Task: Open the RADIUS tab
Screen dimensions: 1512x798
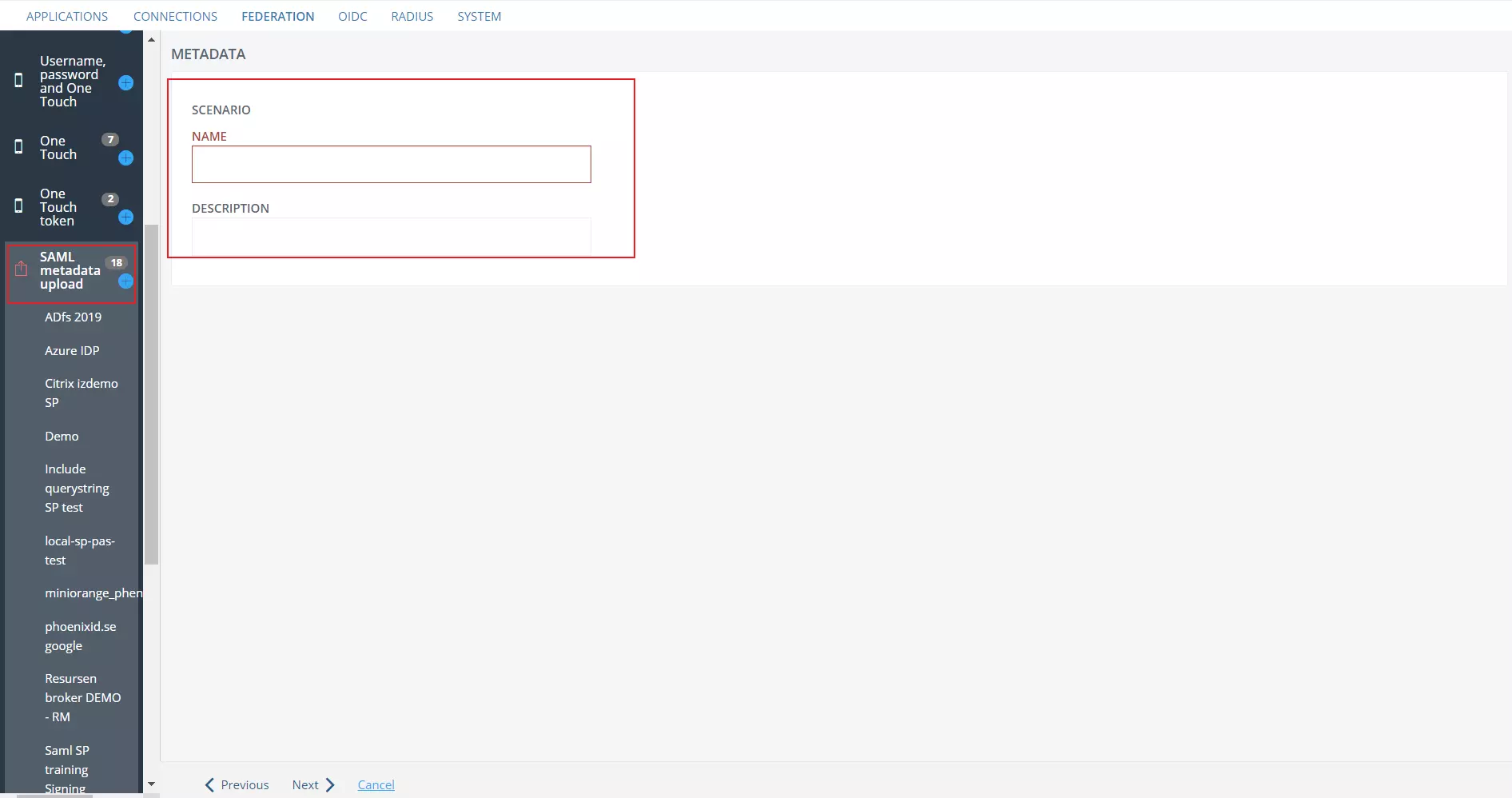Action: [412, 16]
